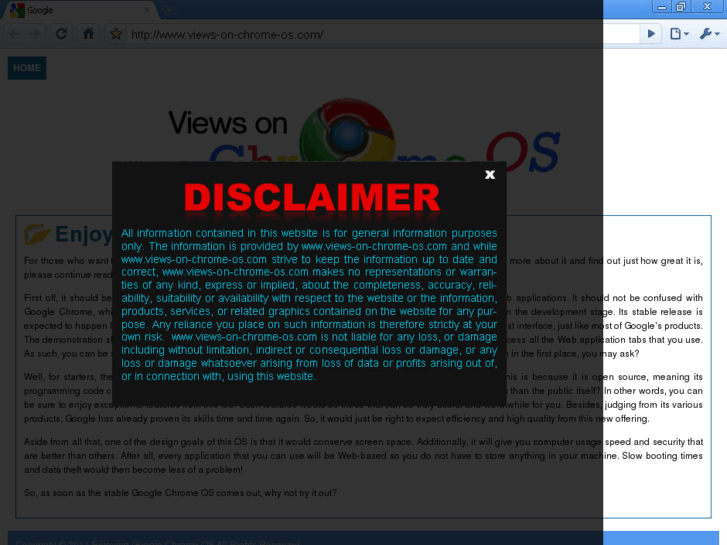Viewport: 727px width, 545px height.
Task: Open a new tab with the plus button
Action: [x=169, y=10]
